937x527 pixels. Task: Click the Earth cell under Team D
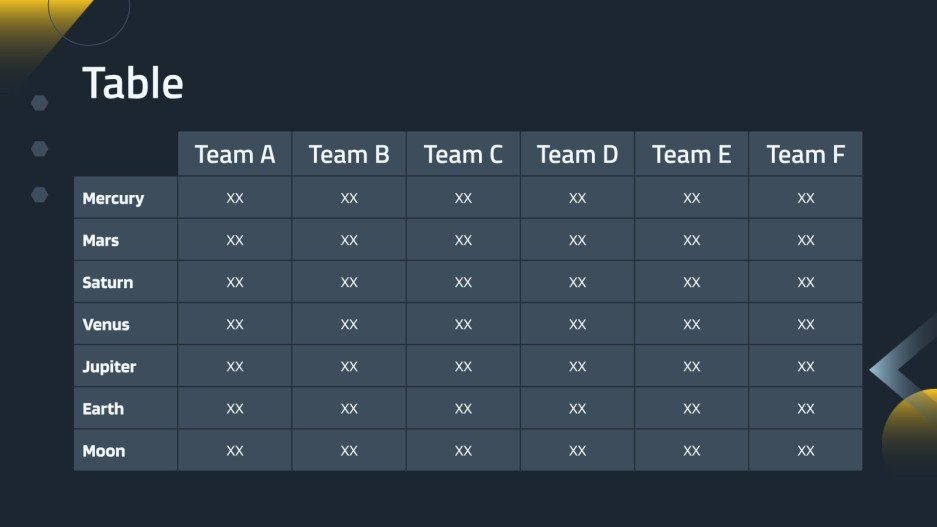tap(577, 408)
